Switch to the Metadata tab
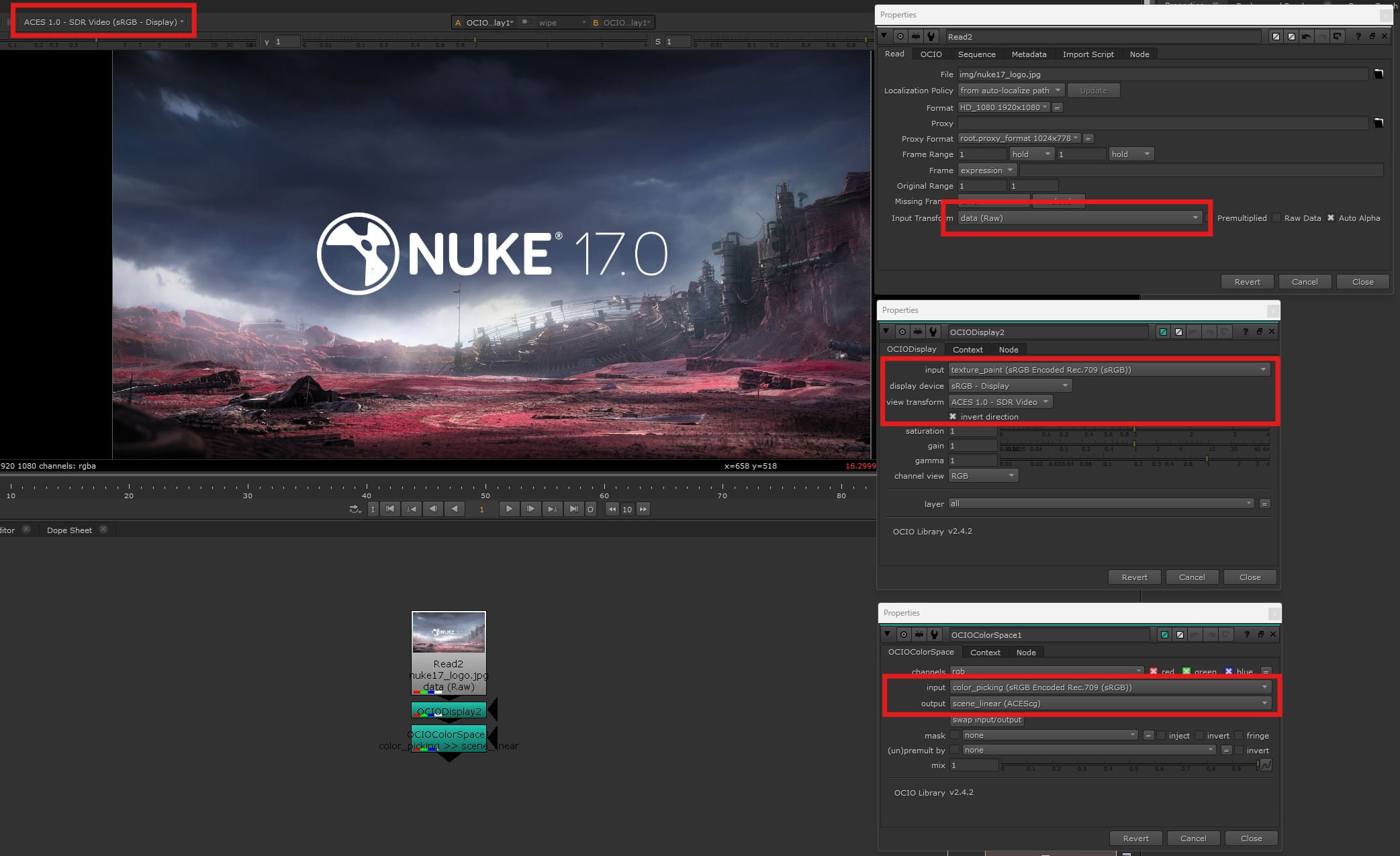The width and height of the screenshot is (1400, 856). tap(1029, 54)
